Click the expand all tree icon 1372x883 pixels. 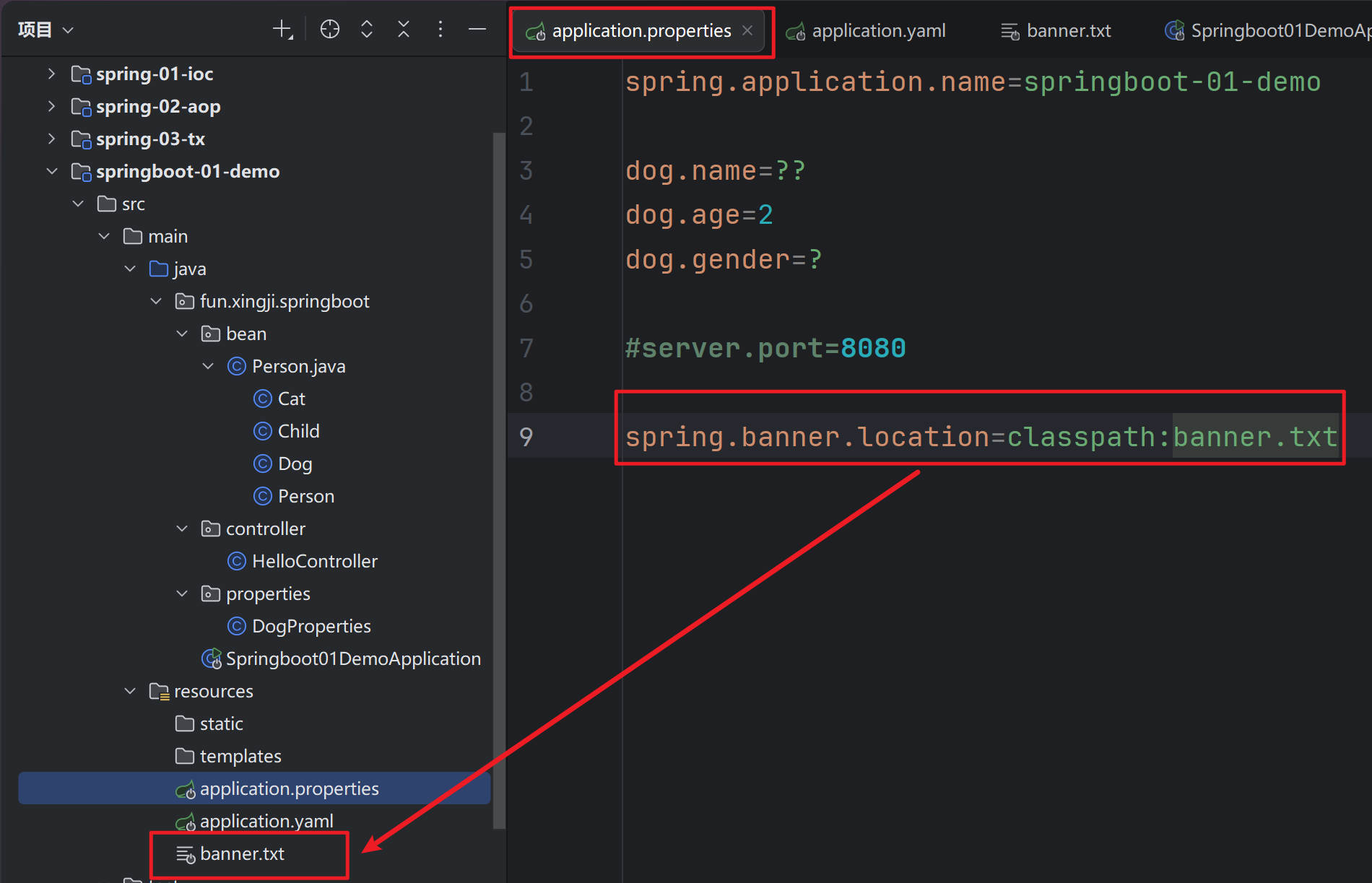(x=367, y=30)
